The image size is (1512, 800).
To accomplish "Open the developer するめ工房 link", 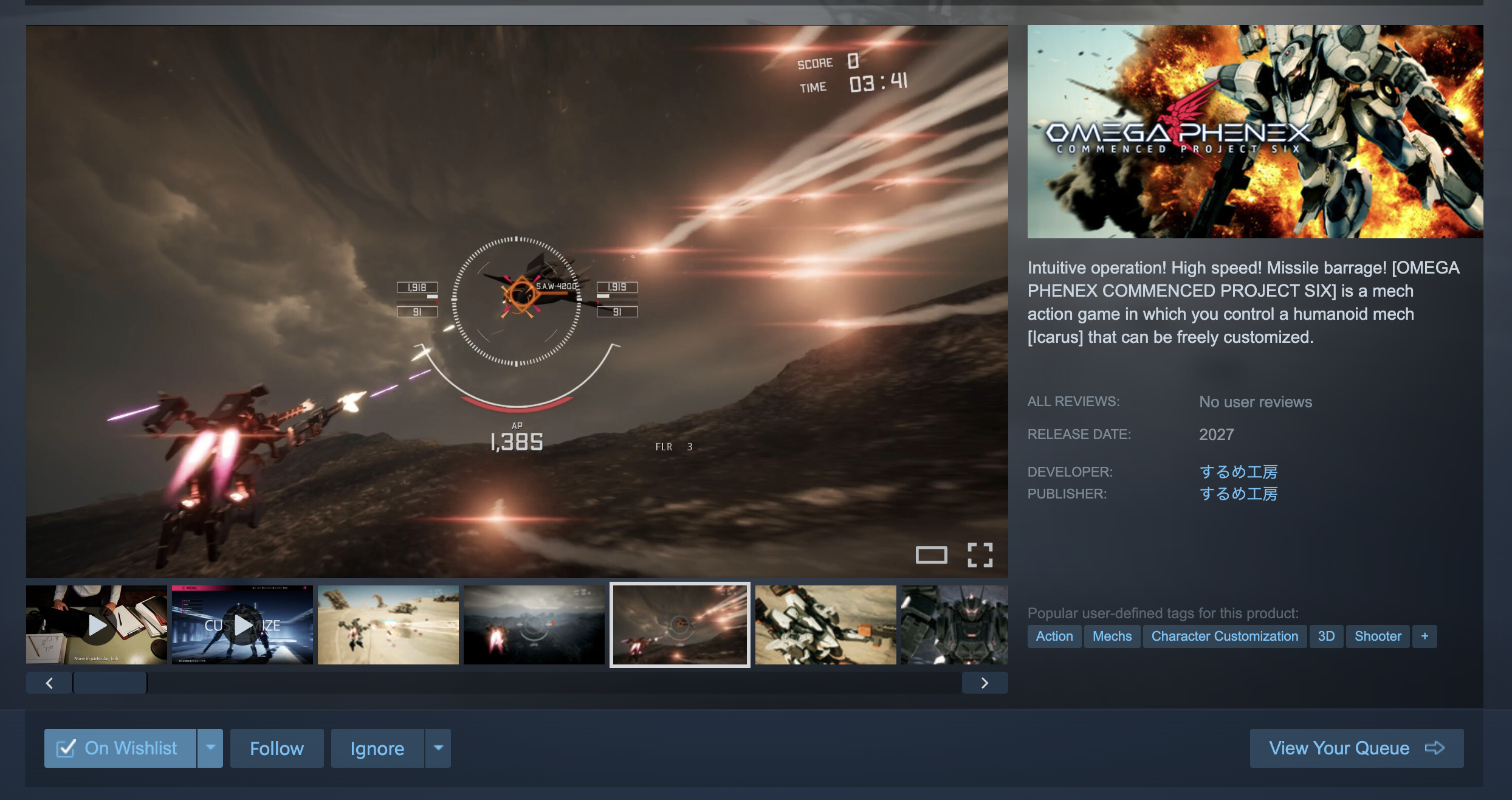I will point(1238,471).
